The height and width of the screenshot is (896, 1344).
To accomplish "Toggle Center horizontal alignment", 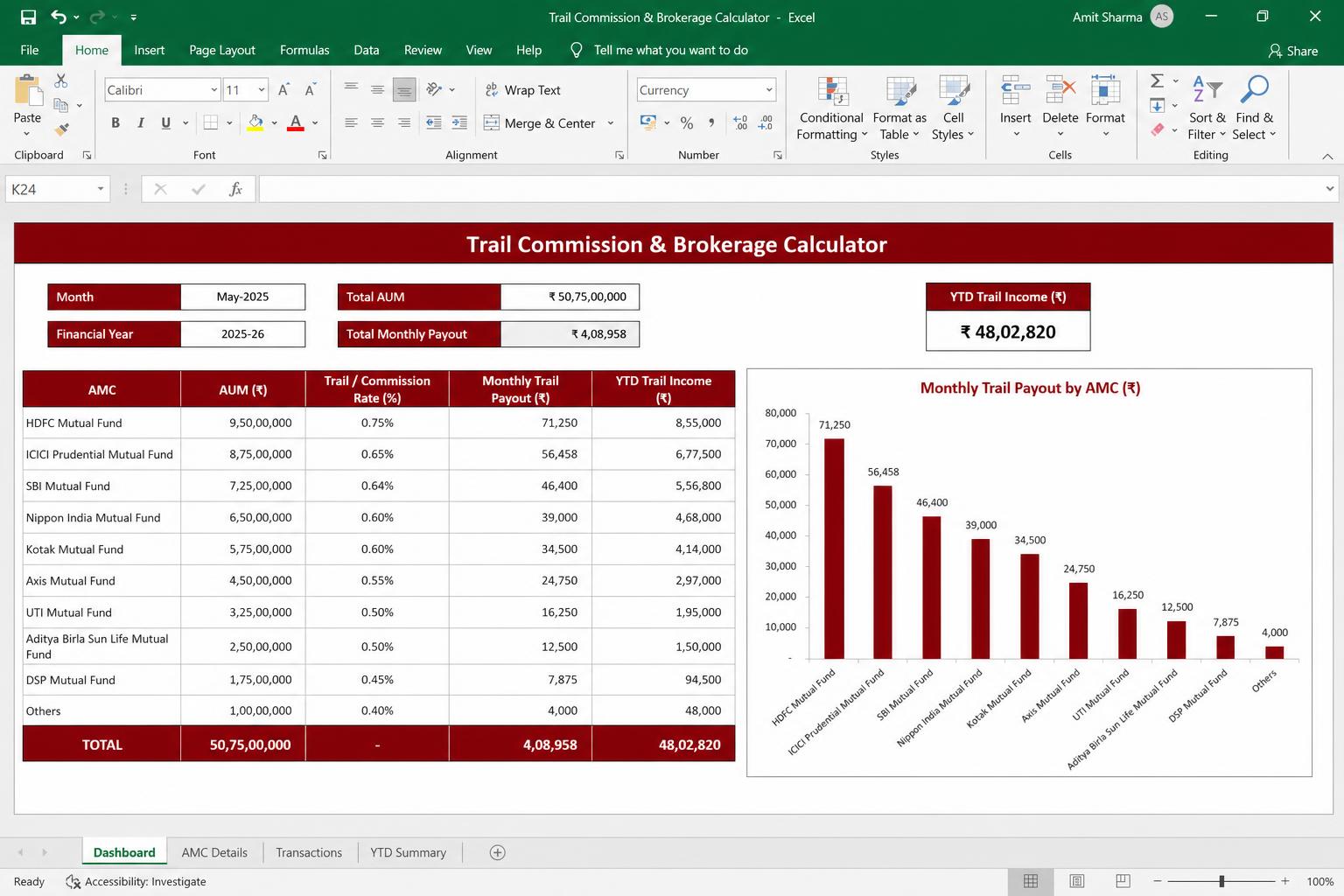I will (x=377, y=123).
